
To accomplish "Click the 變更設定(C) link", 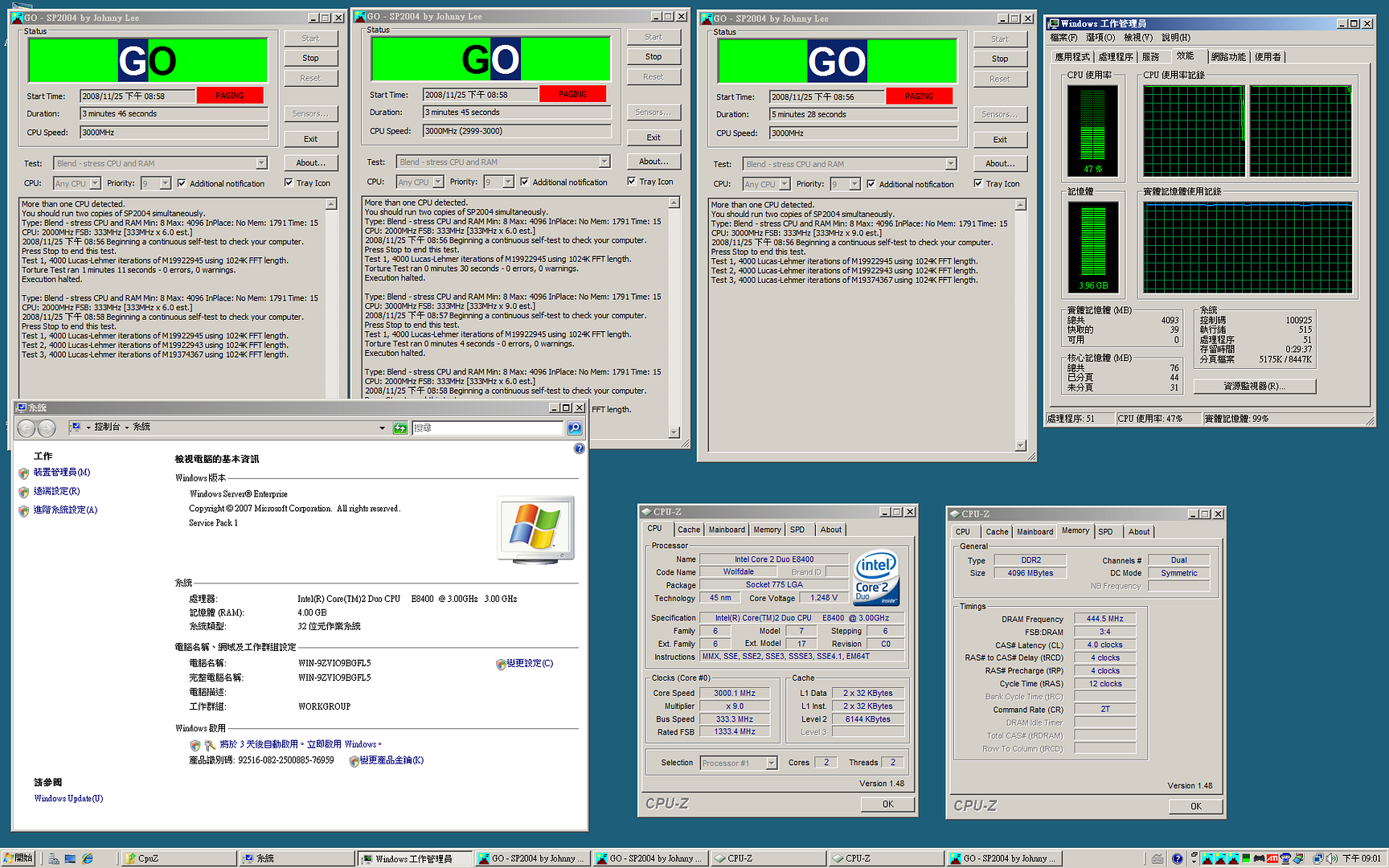I will [x=530, y=664].
